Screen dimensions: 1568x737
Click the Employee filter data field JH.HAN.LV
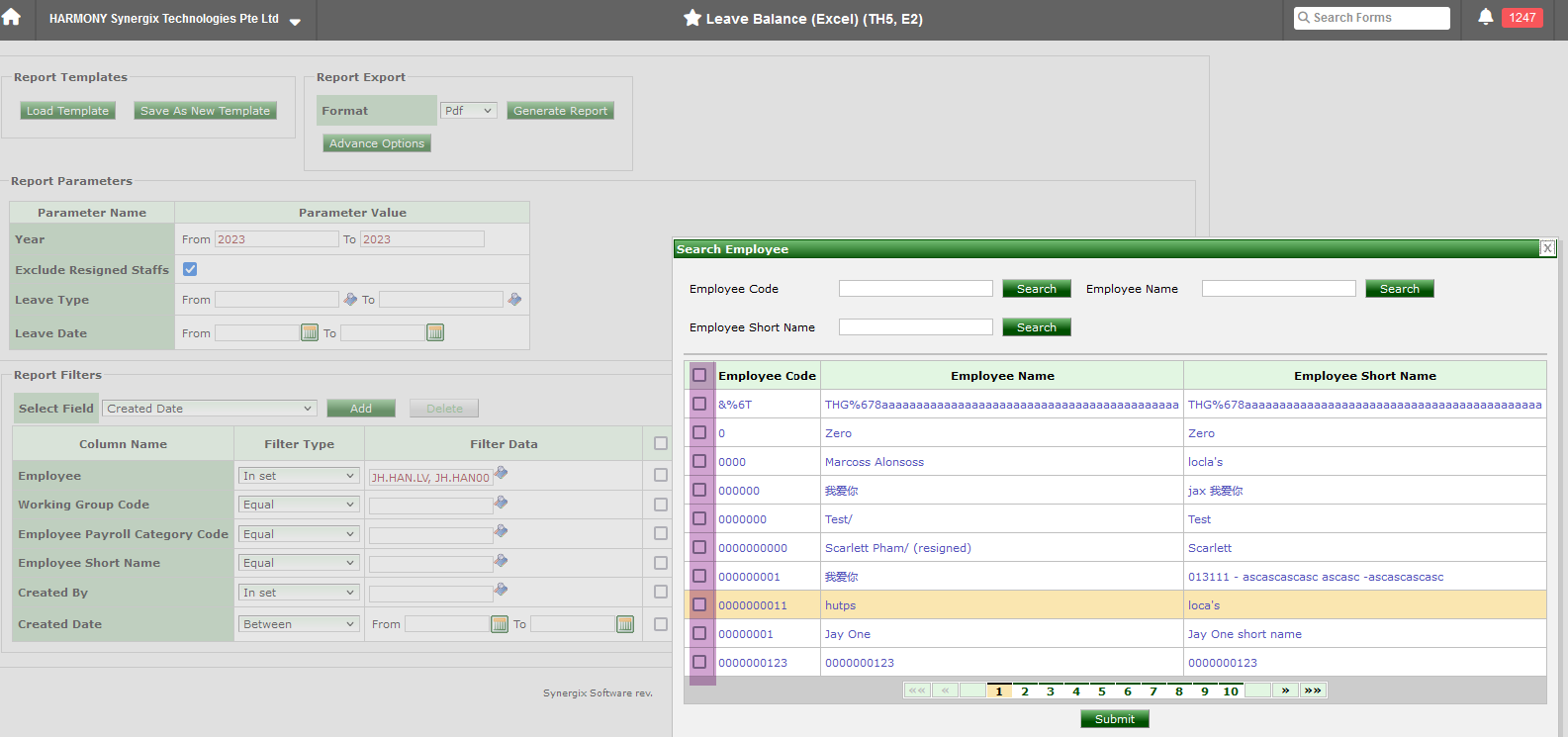coord(430,477)
